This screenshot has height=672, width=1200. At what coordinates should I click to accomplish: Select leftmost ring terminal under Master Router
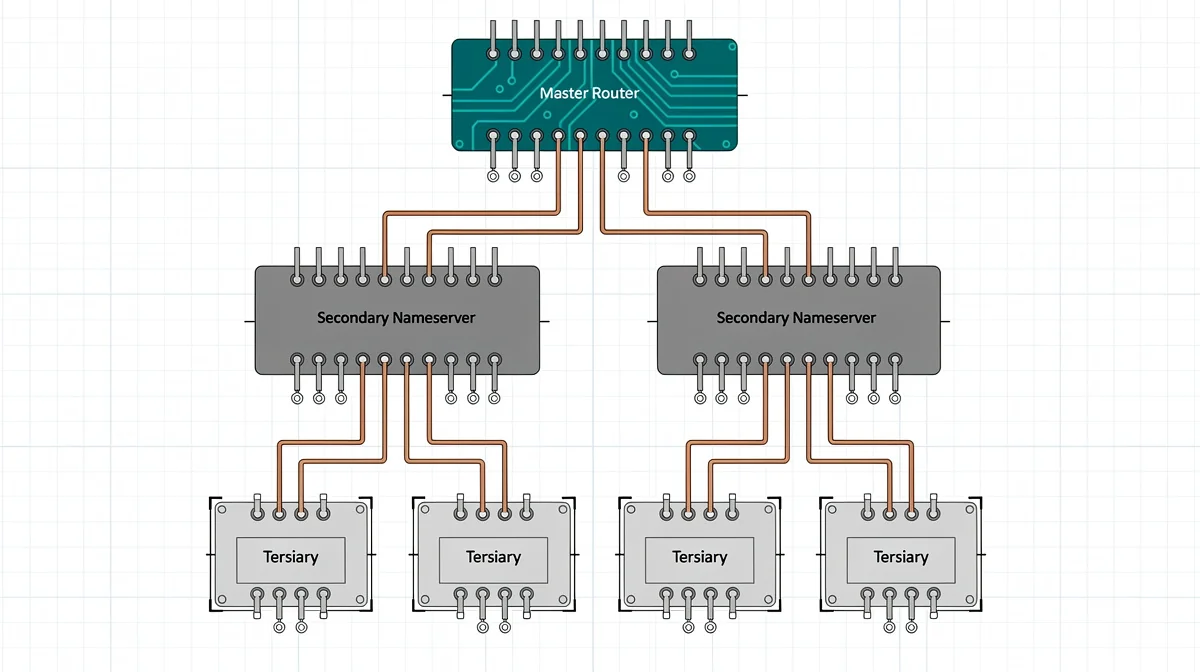click(x=493, y=177)
